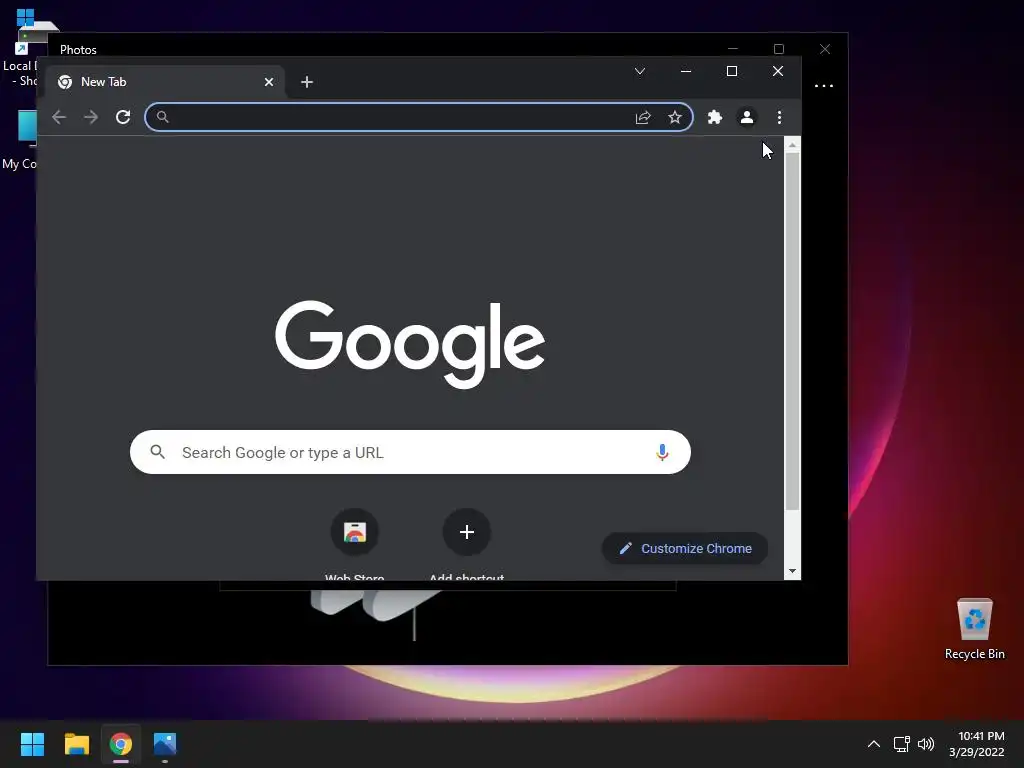The height and width of the screenshot is (768, 1024).
Task: Close the Photos window
Action: point(825,49)
